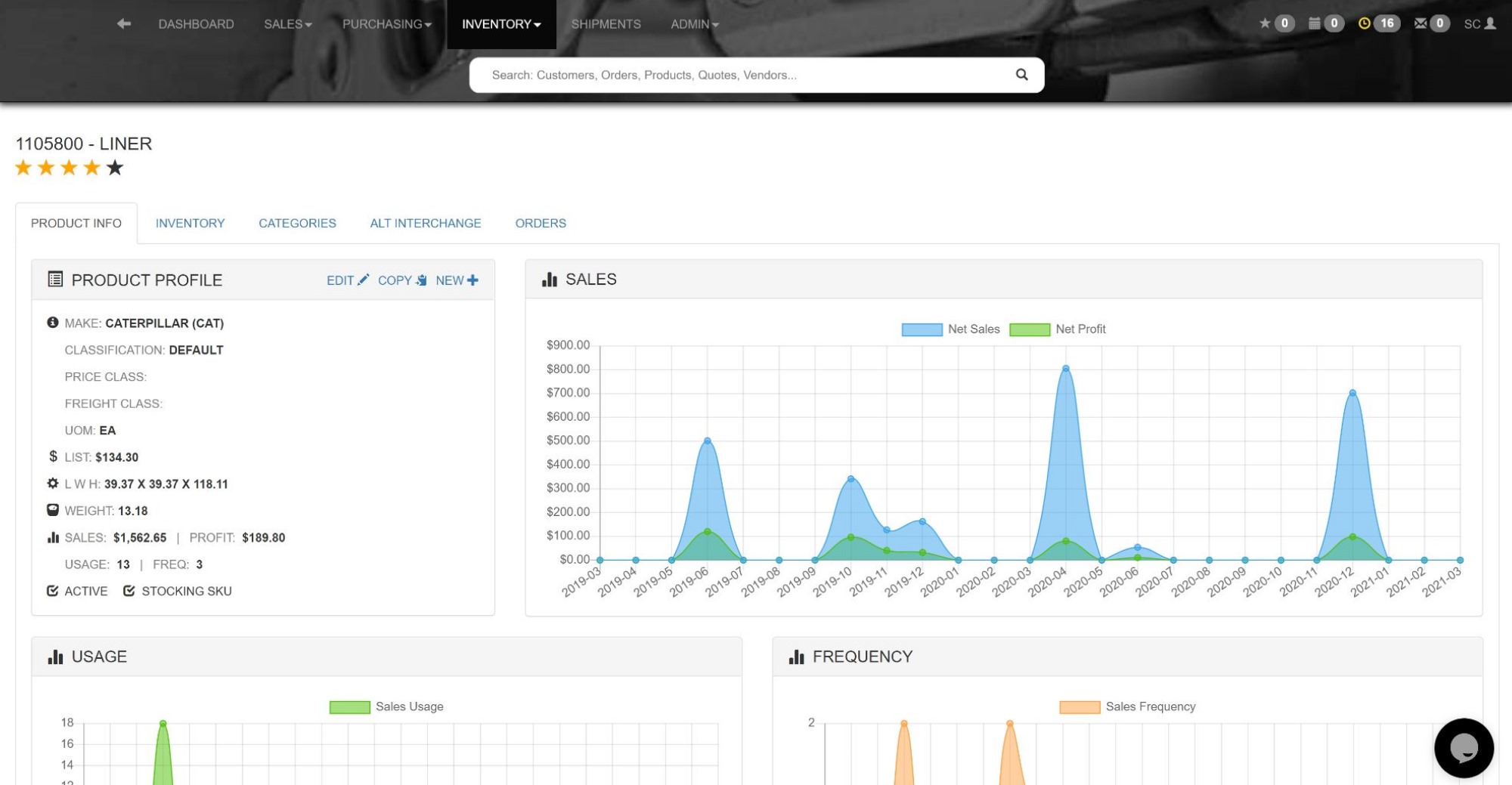Click the fifth dark rating star
This screenshot has height=785, width=1512.
(114, 168)
